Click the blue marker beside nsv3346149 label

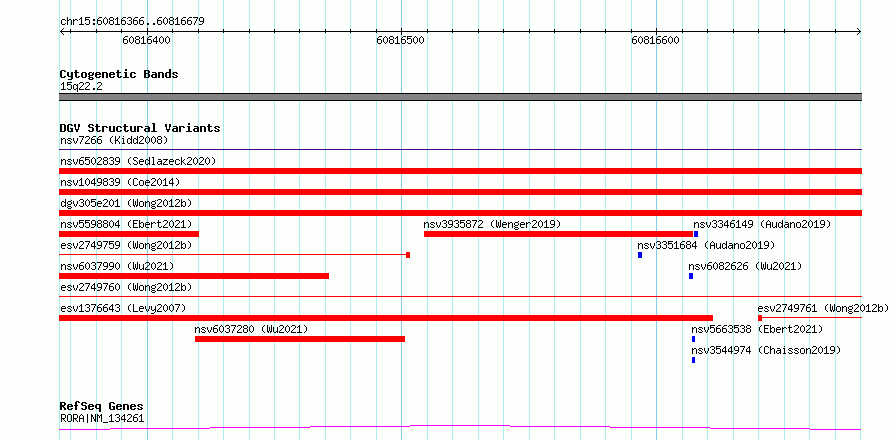point(696,234)
